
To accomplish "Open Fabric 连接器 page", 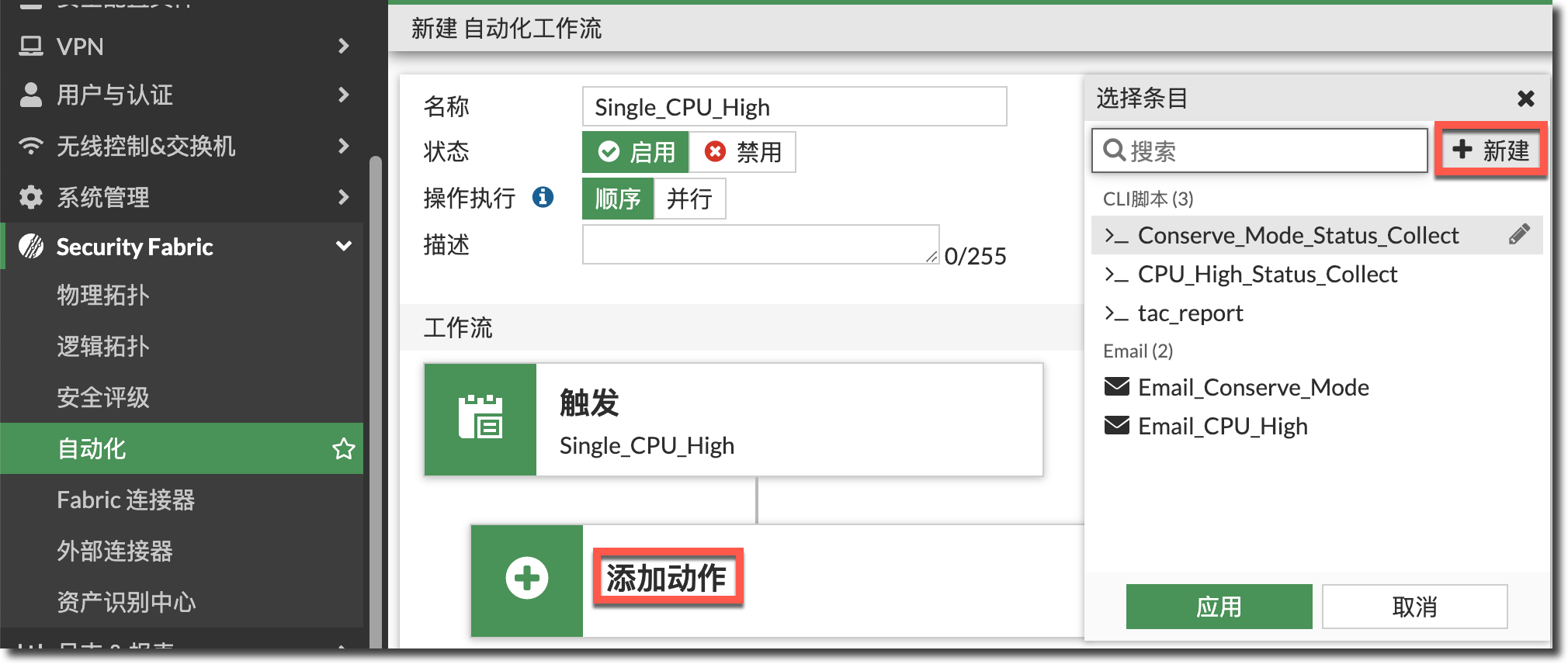I will click(126, 500).
